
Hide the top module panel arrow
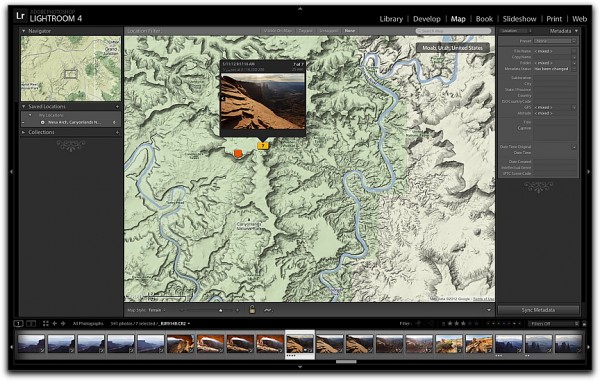300,8
